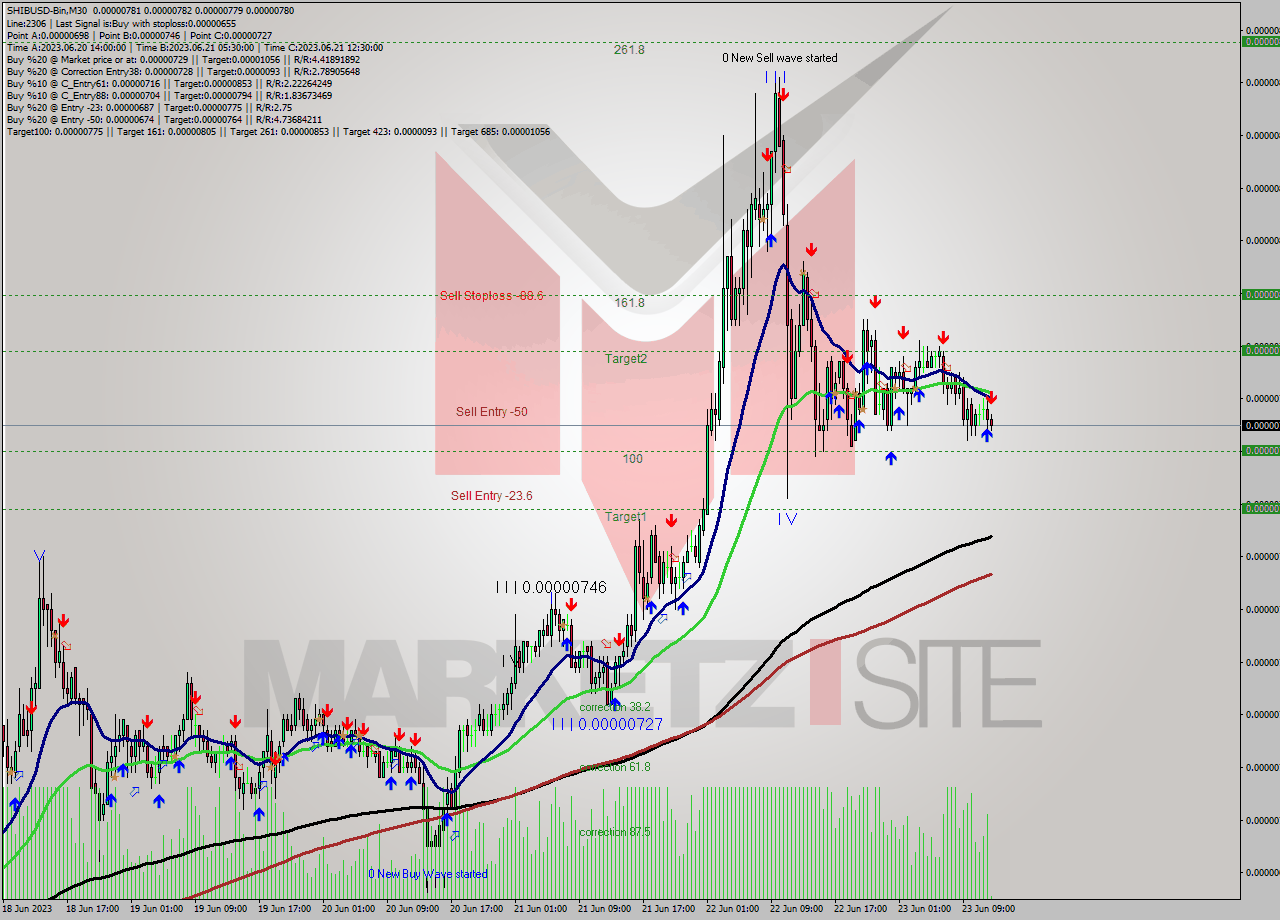Select the '19 Jun 17:00' time axis label
This screenshot has height=920, width=1280.
(284, 909)
